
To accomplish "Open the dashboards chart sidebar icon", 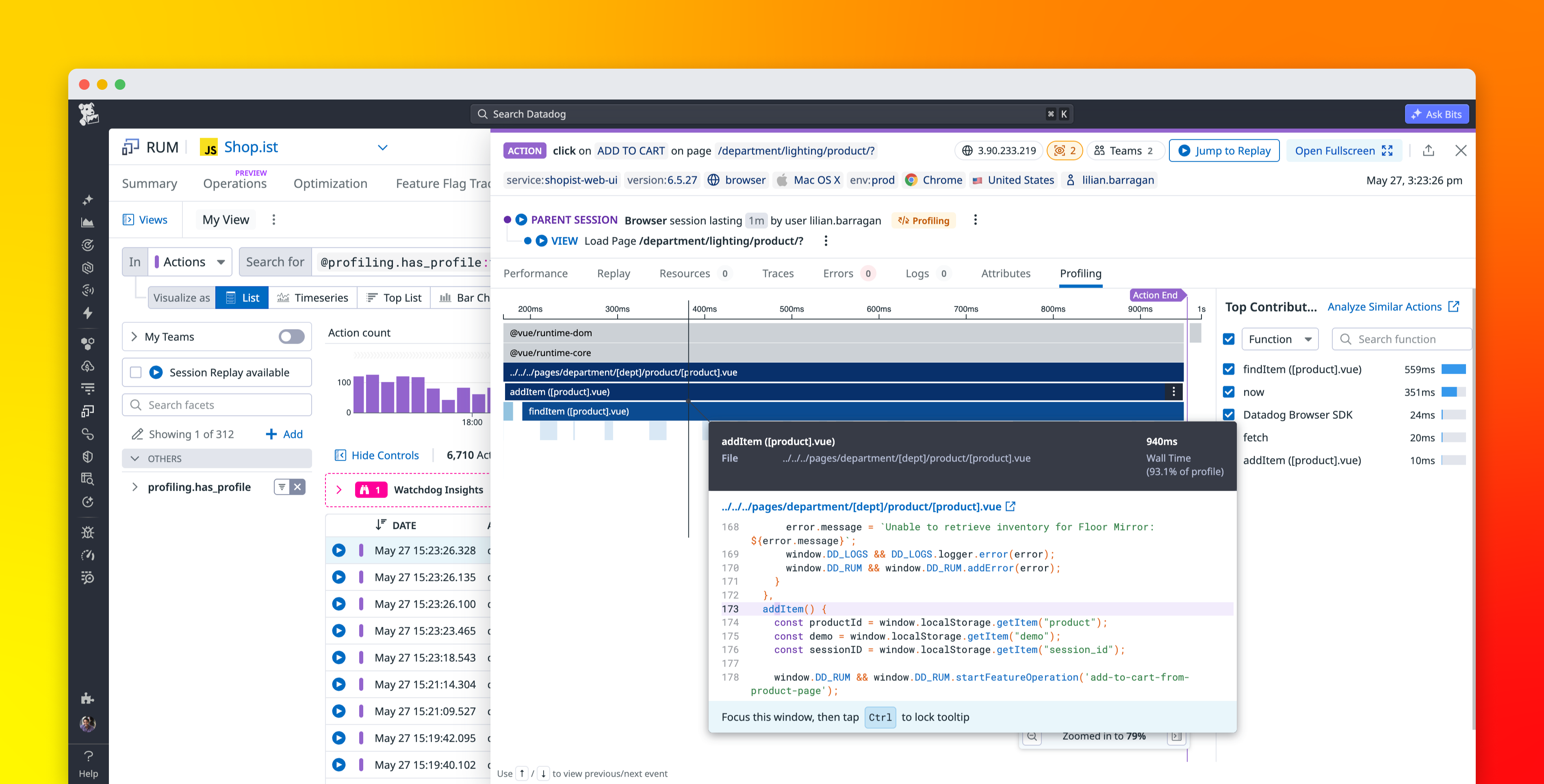I will 87,222.
